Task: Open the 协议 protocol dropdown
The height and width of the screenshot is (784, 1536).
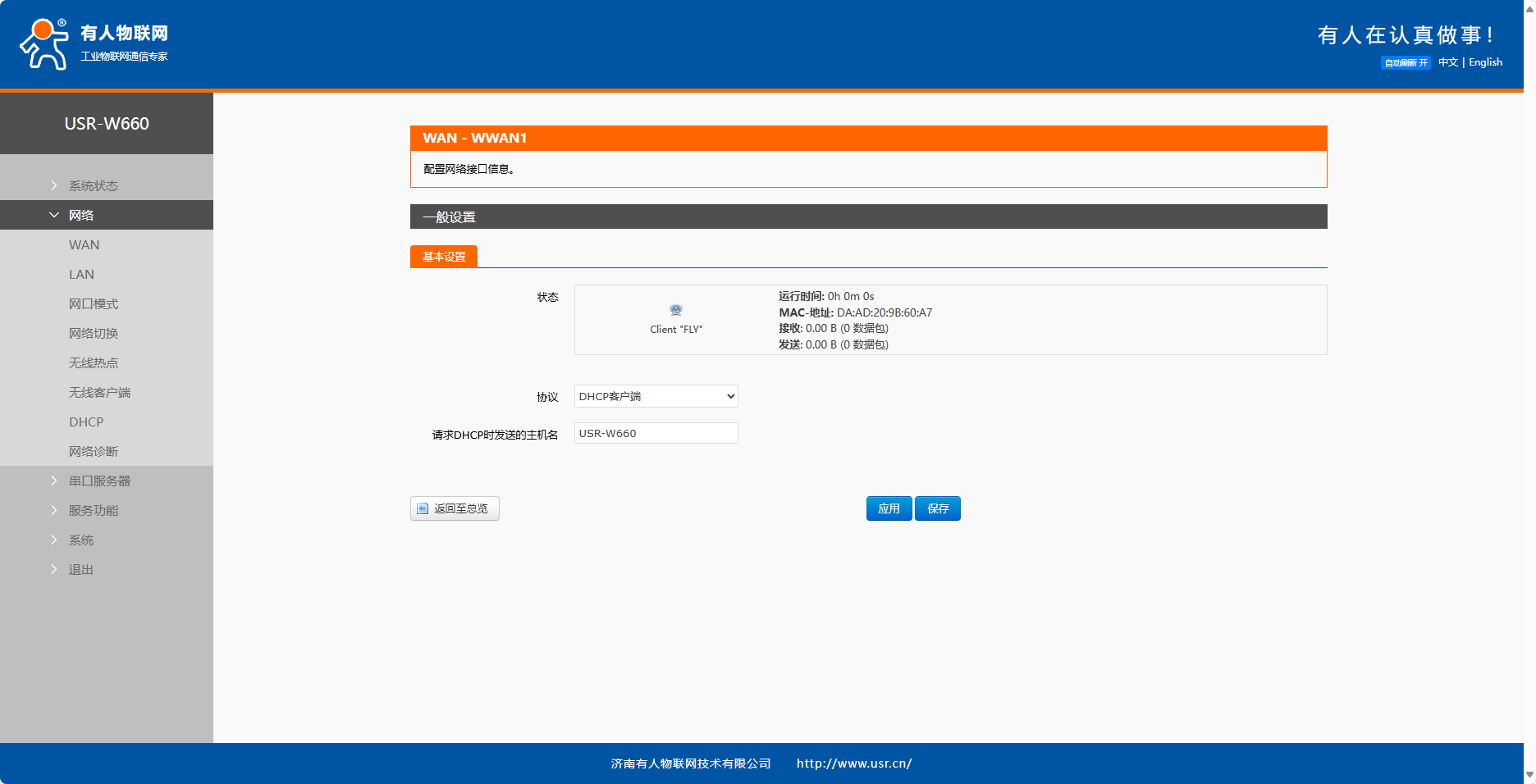Action: [656, 396]
